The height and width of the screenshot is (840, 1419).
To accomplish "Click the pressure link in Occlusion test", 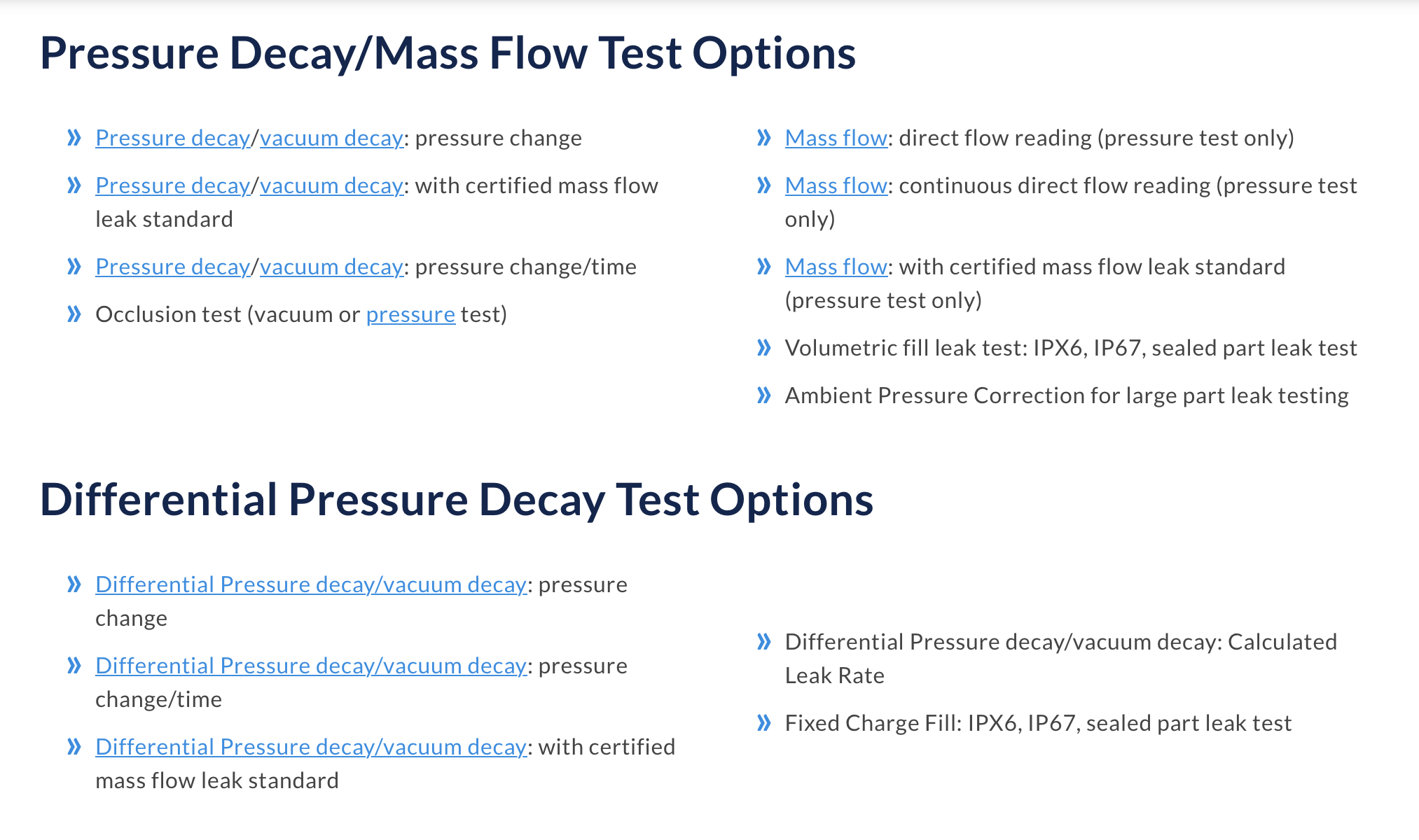I will pos(410,315).
